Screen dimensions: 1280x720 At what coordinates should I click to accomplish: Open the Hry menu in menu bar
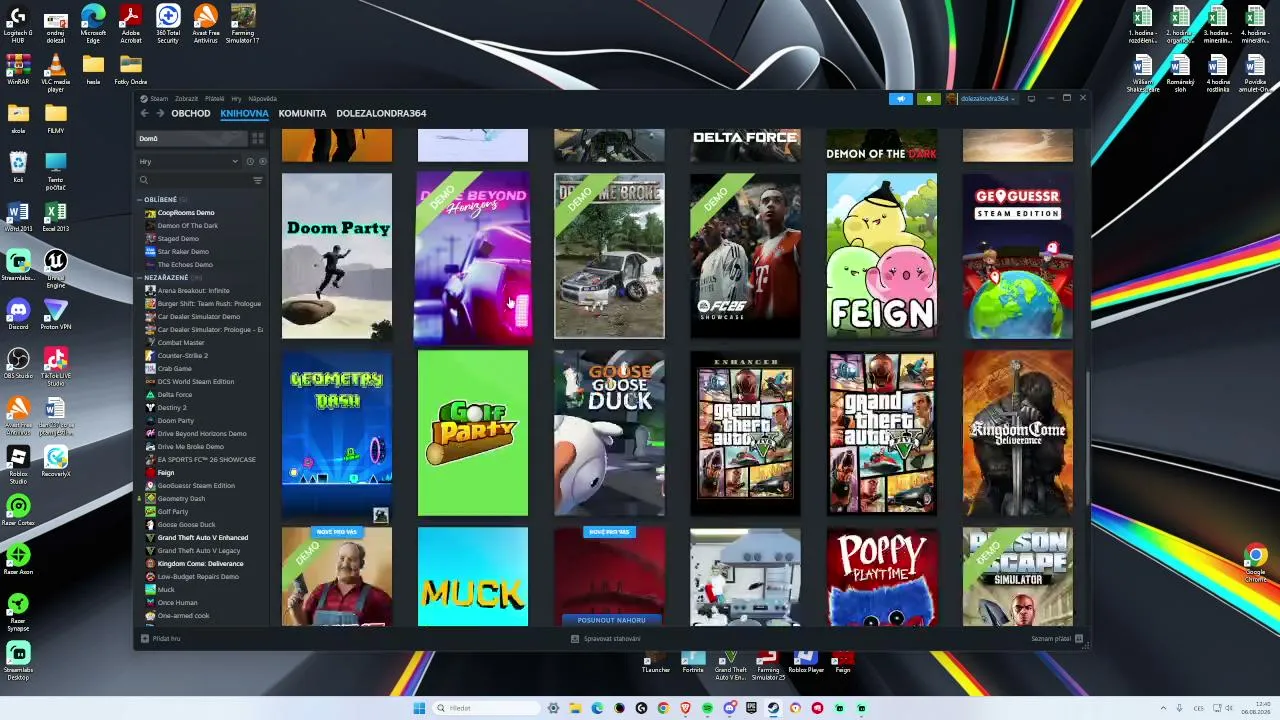pyautogui.click(x=236, y=99)
